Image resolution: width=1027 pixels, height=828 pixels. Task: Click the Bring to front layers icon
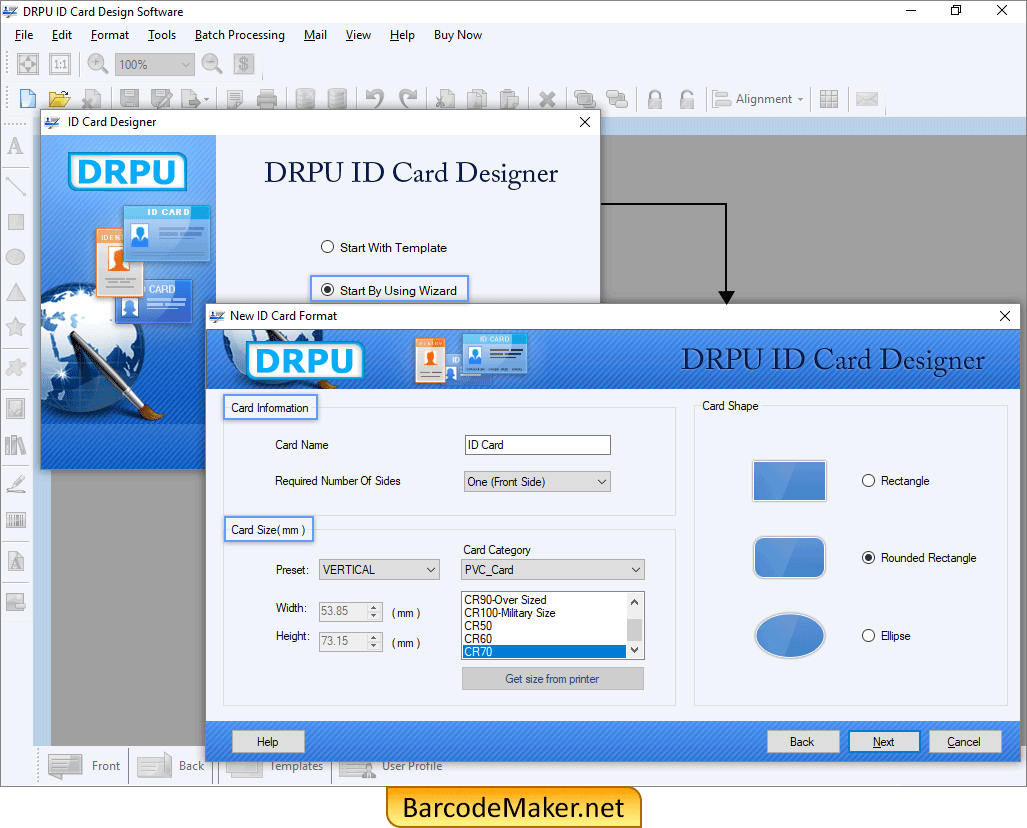(x=584, y=99)
